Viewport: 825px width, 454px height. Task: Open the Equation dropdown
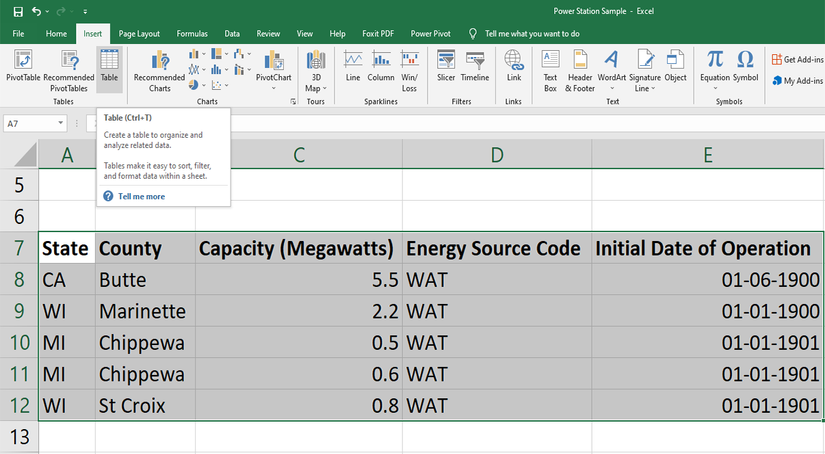click(x=715, y=88)
